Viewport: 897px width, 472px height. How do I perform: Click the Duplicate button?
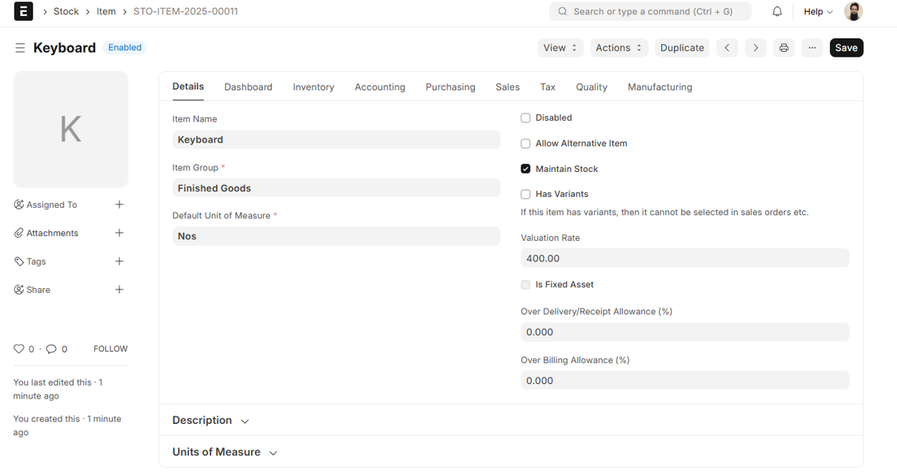682,48
